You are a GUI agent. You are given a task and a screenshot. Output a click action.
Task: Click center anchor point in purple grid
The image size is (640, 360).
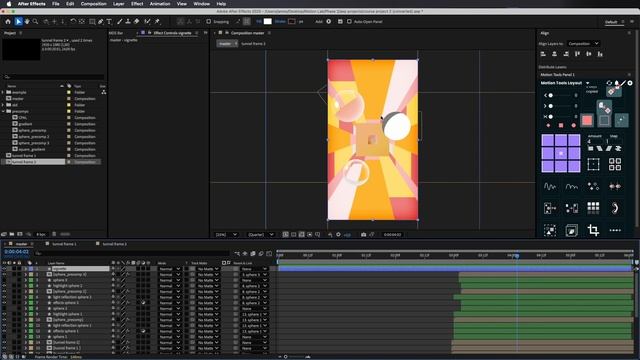[x=561, y=153]
